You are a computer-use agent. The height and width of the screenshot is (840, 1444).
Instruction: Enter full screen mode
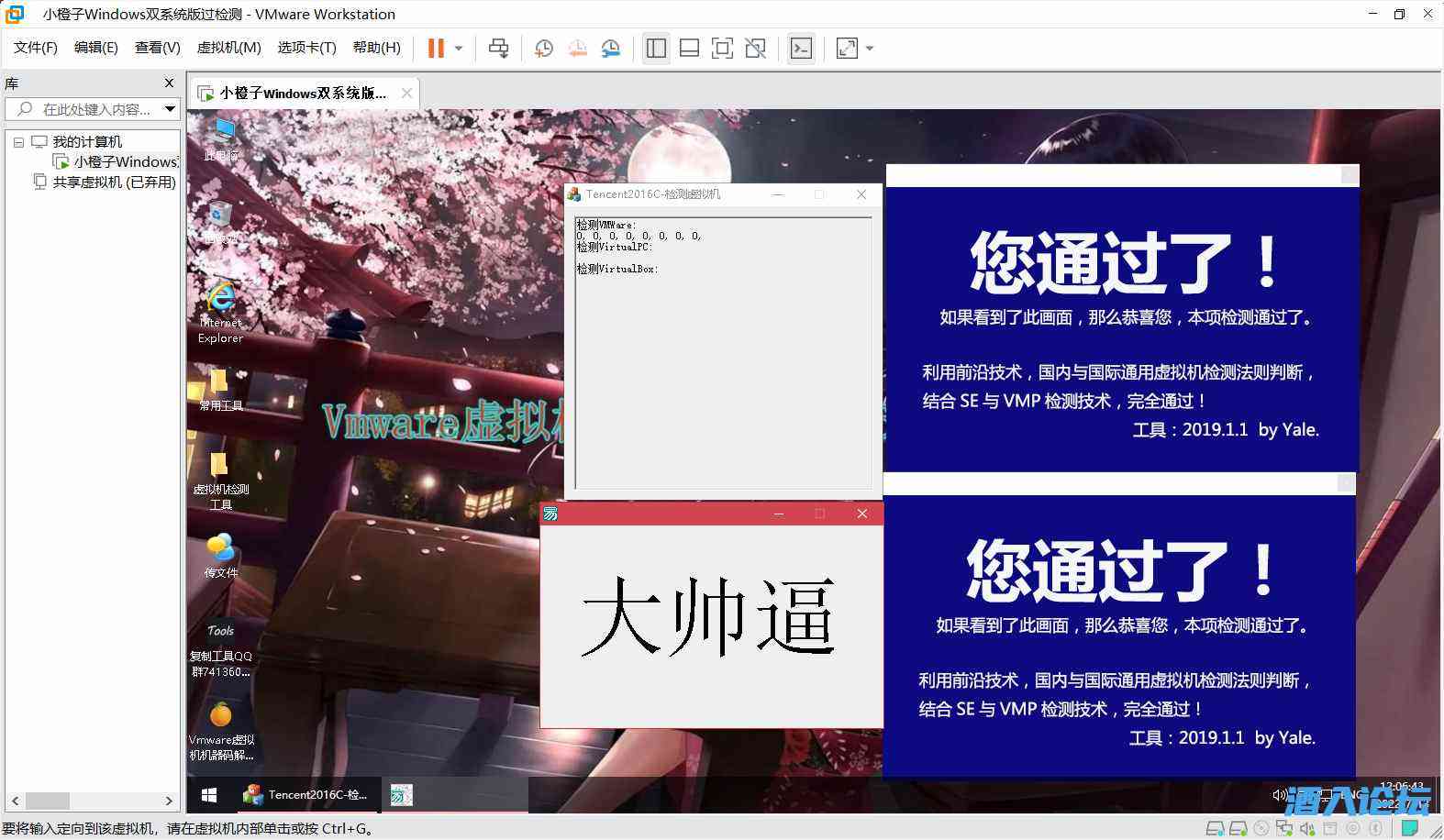coord(722,49)
